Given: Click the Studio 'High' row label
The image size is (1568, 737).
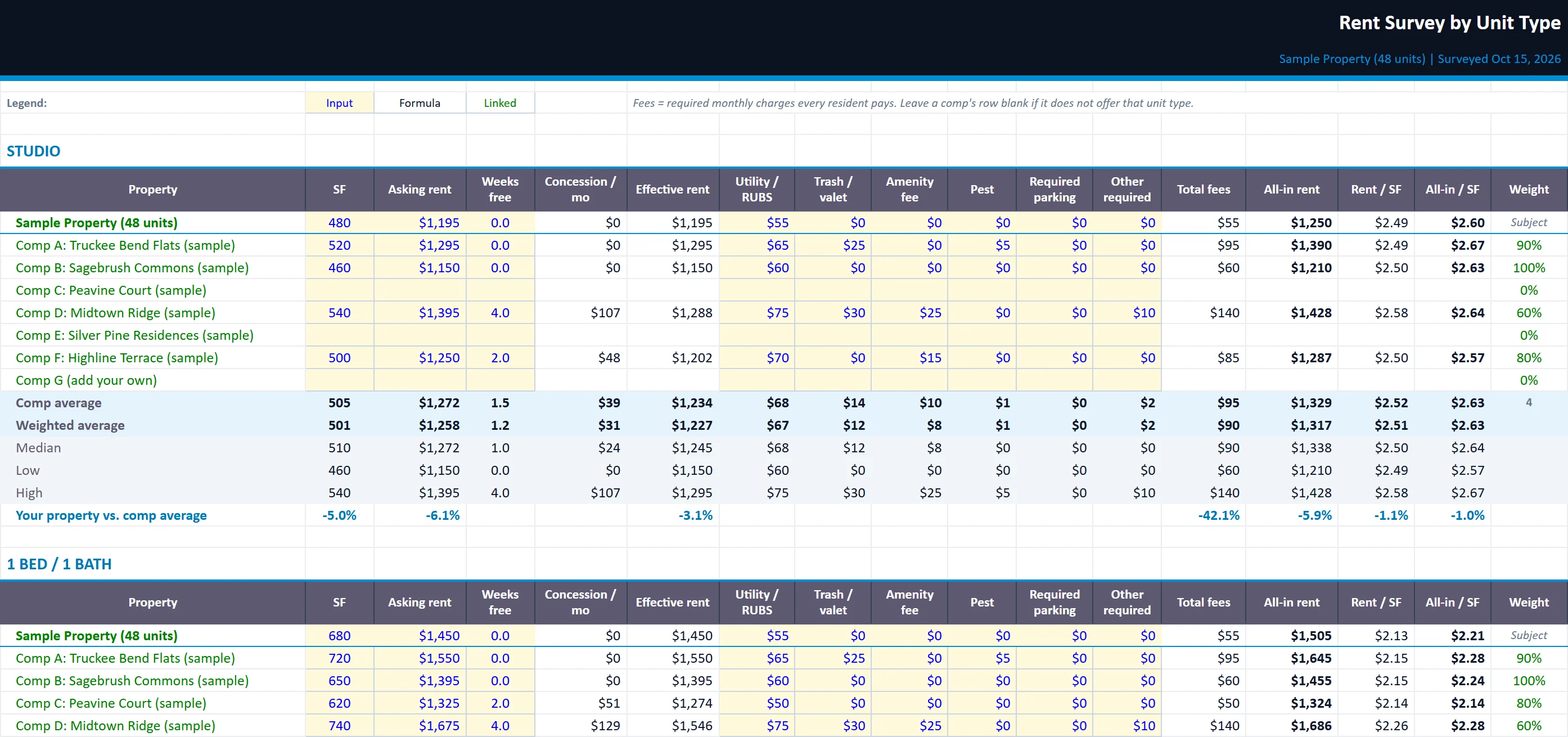Looking at the screenshot, I should [29, 493].
